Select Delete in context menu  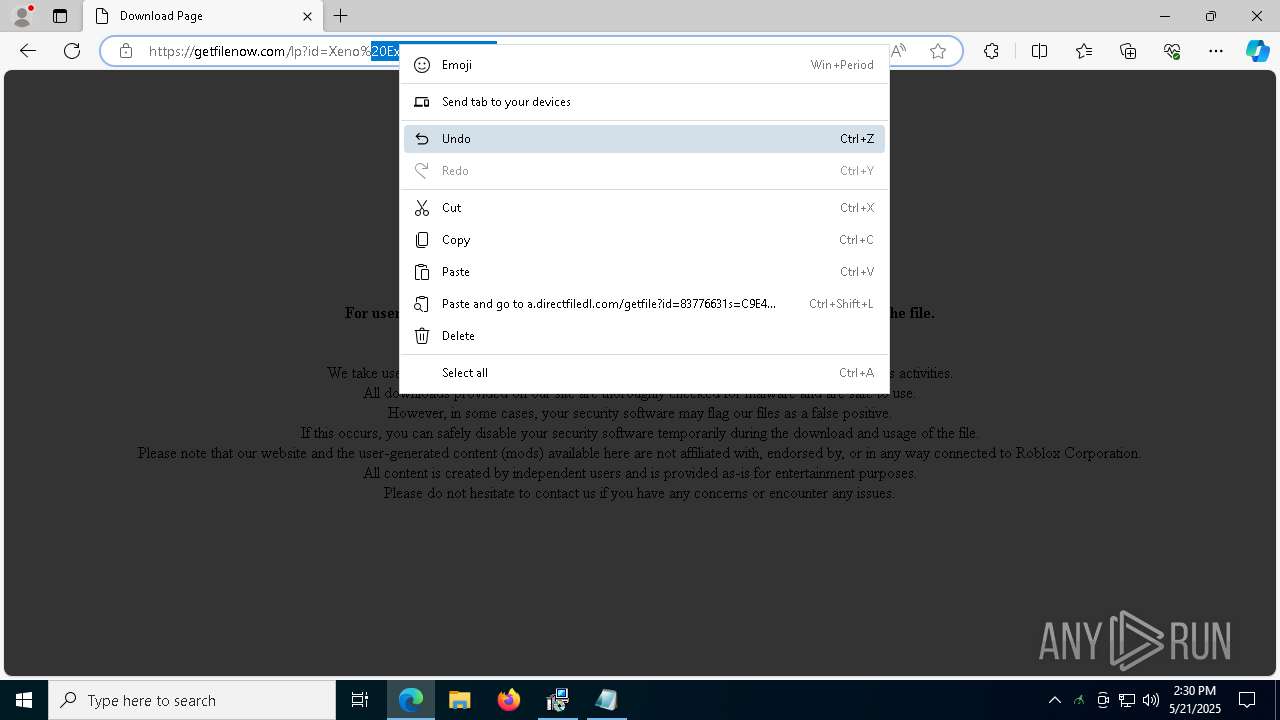pyautogui.click(x=644, y=336)
